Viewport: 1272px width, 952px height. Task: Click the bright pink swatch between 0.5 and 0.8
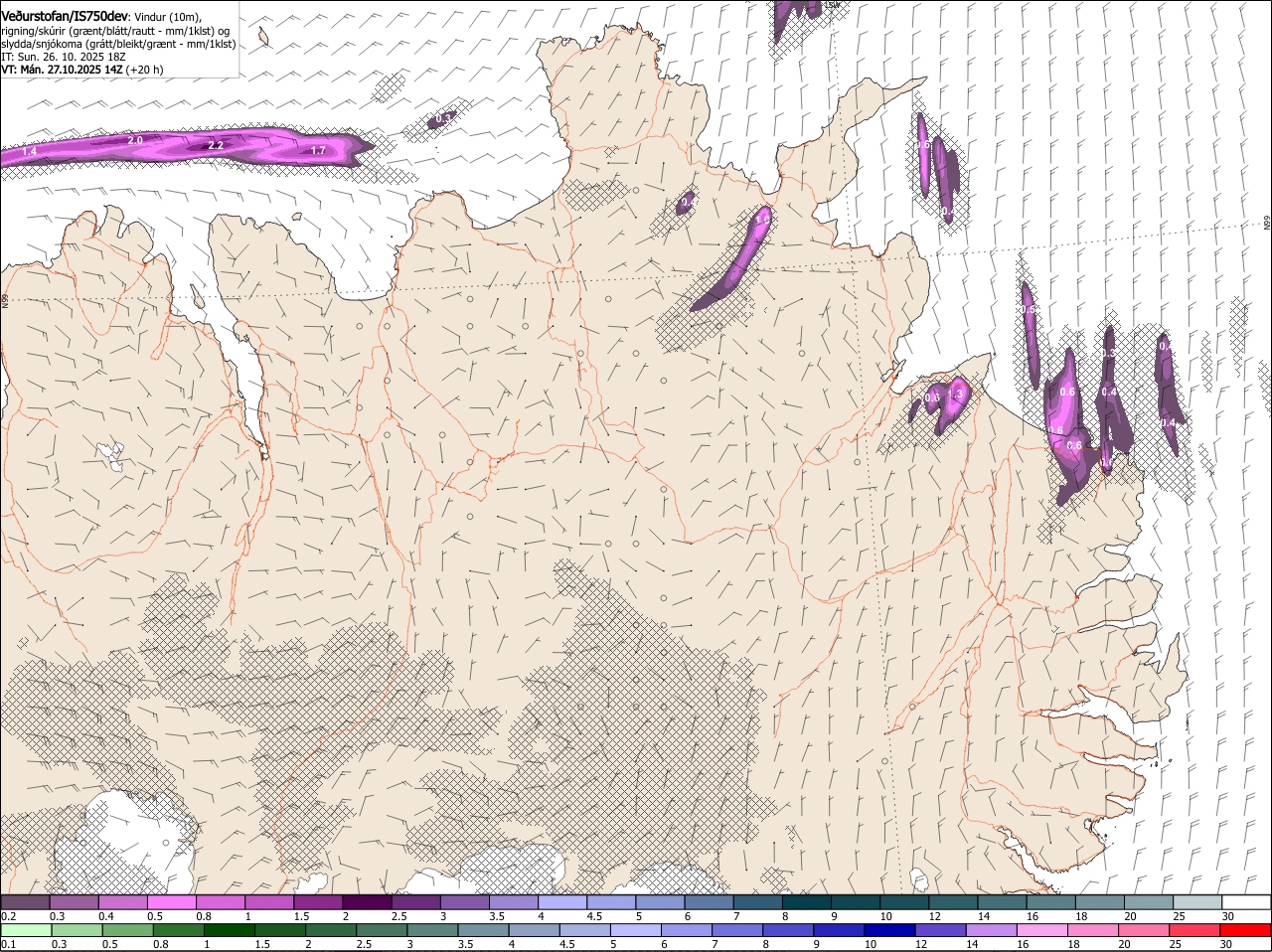[x=172, y=902]
